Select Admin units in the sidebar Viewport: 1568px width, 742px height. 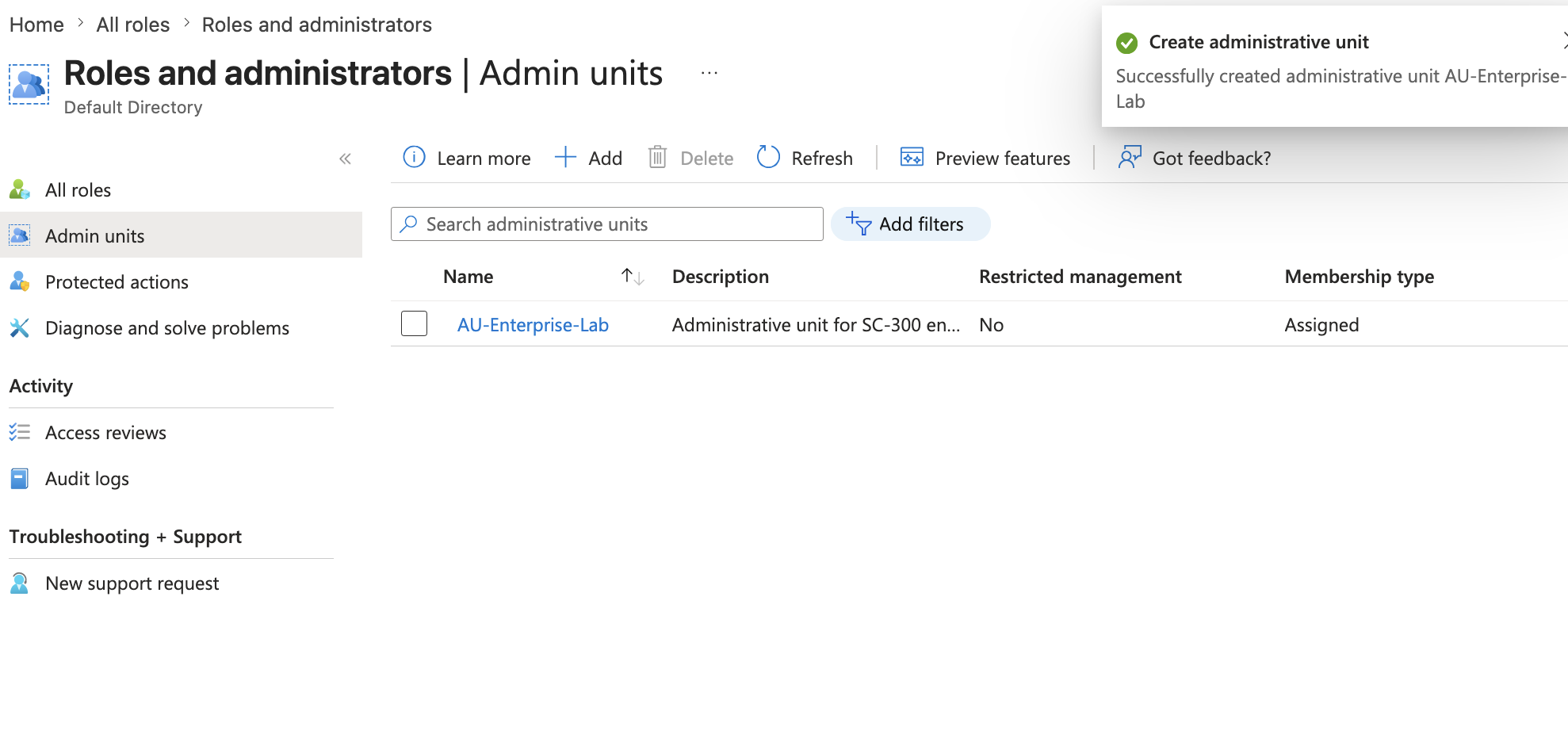click(x=182, y=235)
